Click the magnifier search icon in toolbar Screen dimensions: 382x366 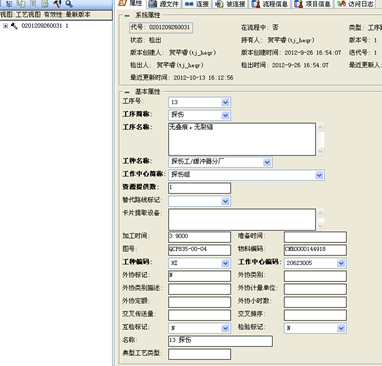69,4
